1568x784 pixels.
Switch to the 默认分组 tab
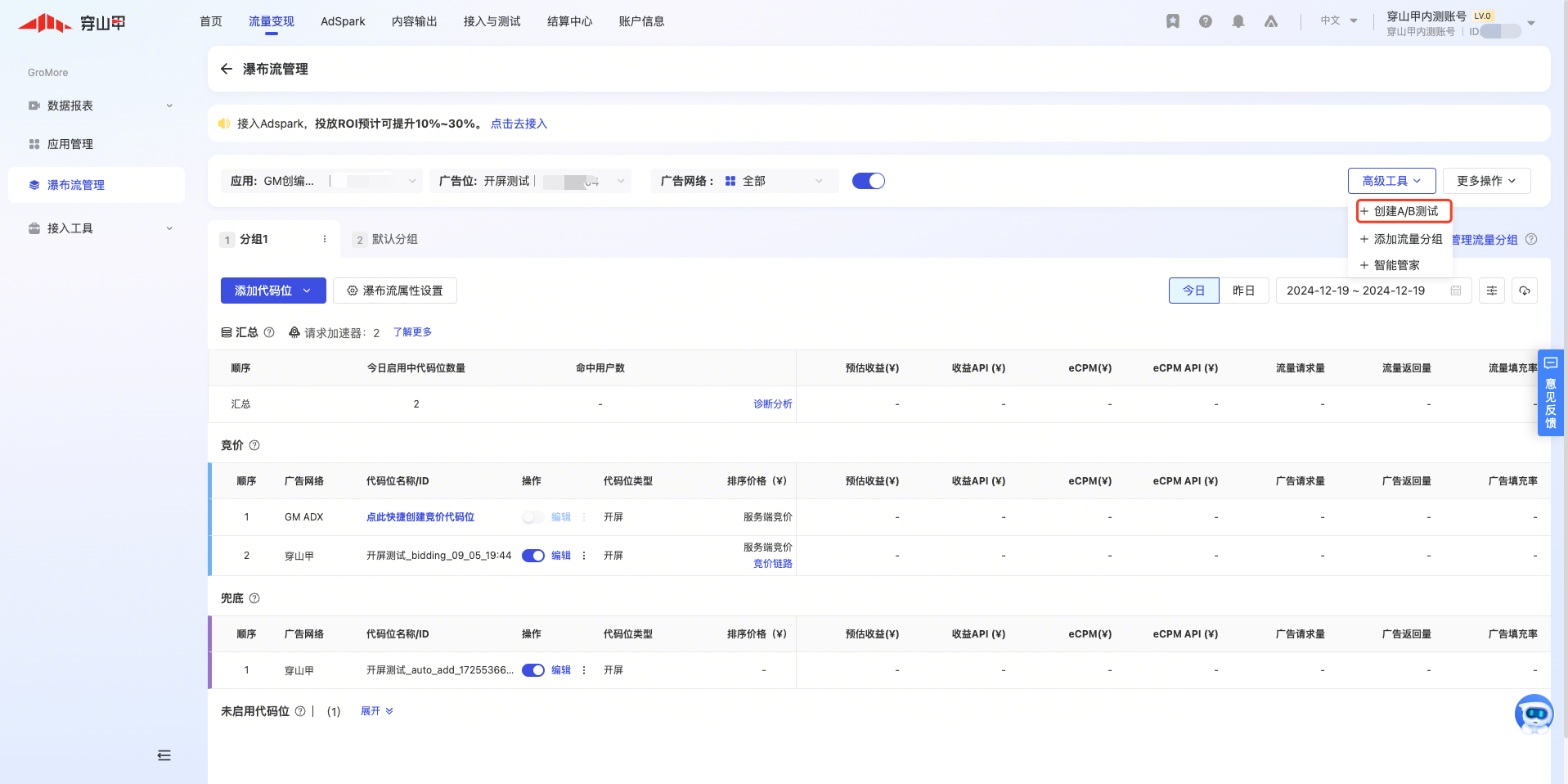click(x=394, y=239)
